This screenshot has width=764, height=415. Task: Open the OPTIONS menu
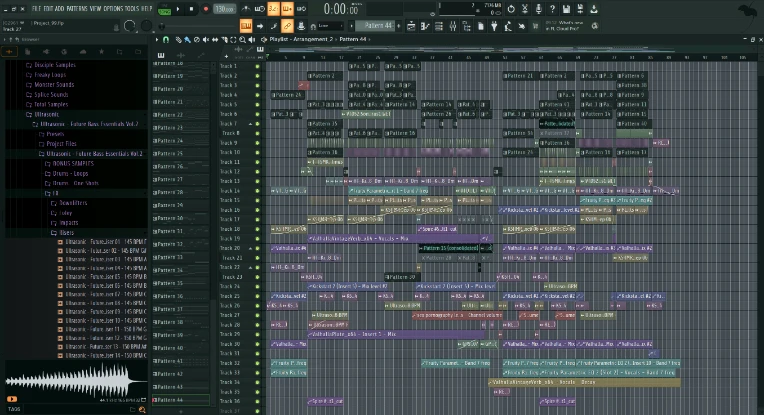[x=115, y=7]
